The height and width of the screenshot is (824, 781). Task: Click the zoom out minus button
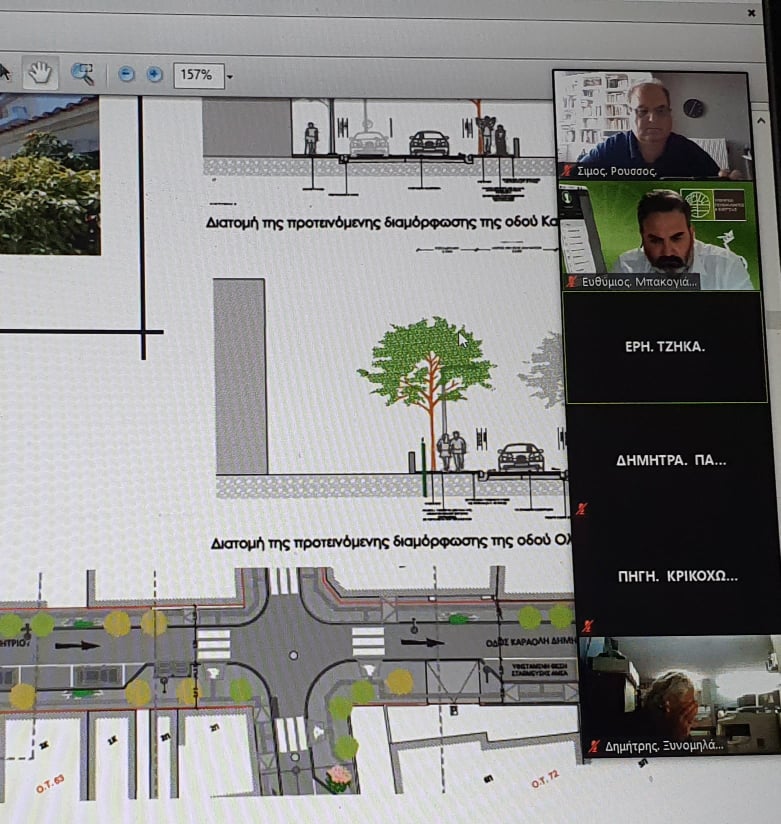coord(126,74)
